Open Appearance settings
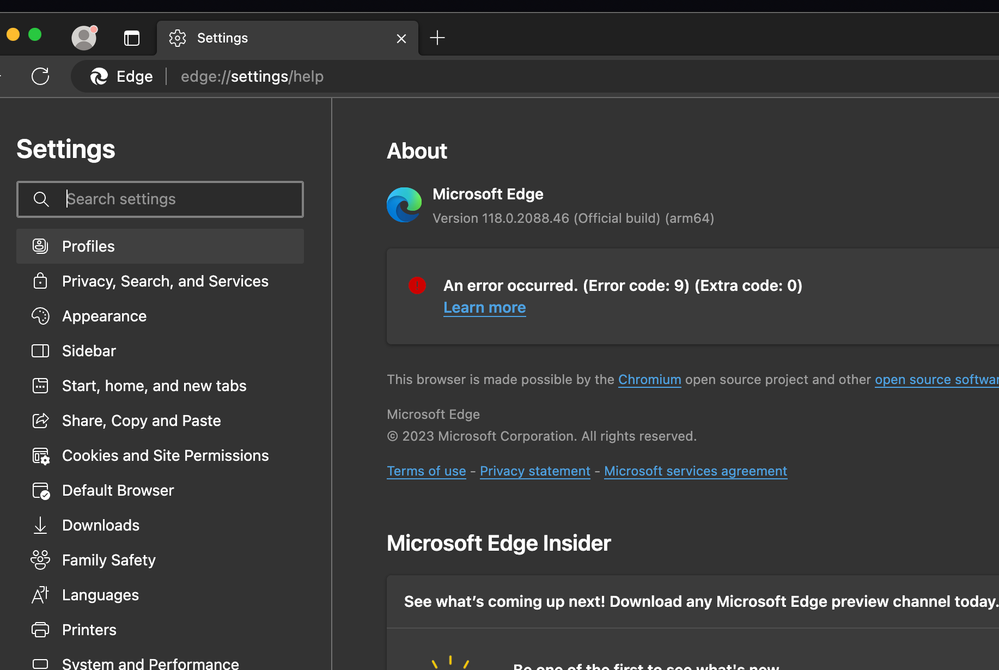Image resolution: width=999 pixels, height=670 pixels. tap(160, 317)
